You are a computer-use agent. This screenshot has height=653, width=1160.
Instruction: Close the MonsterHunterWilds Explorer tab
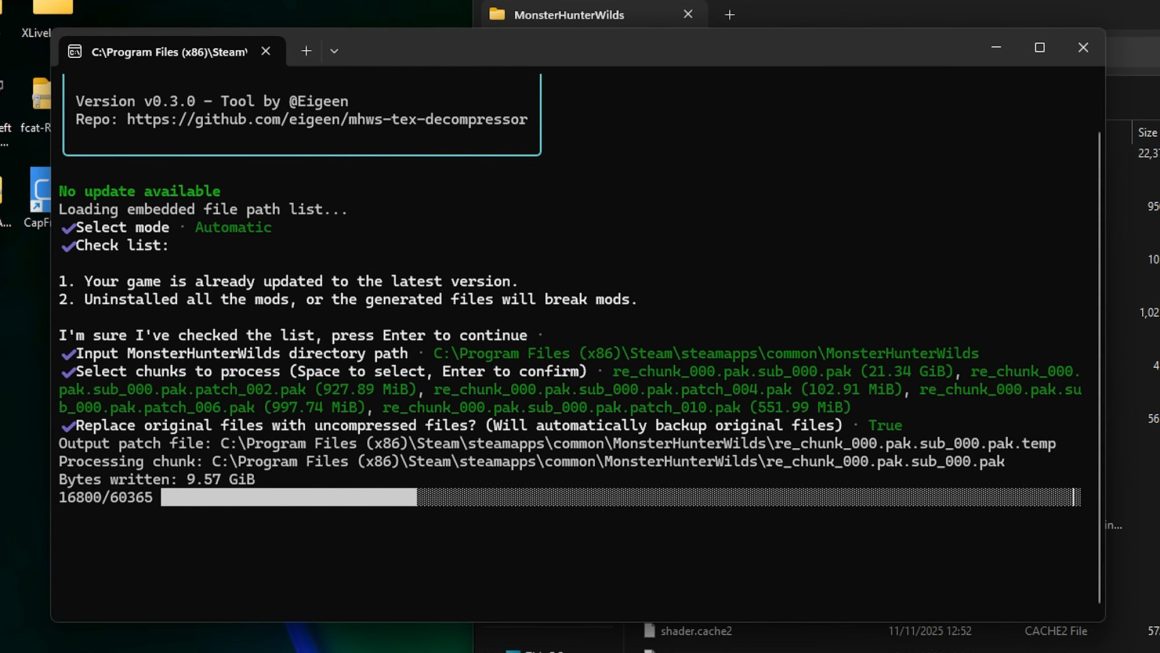688,14
